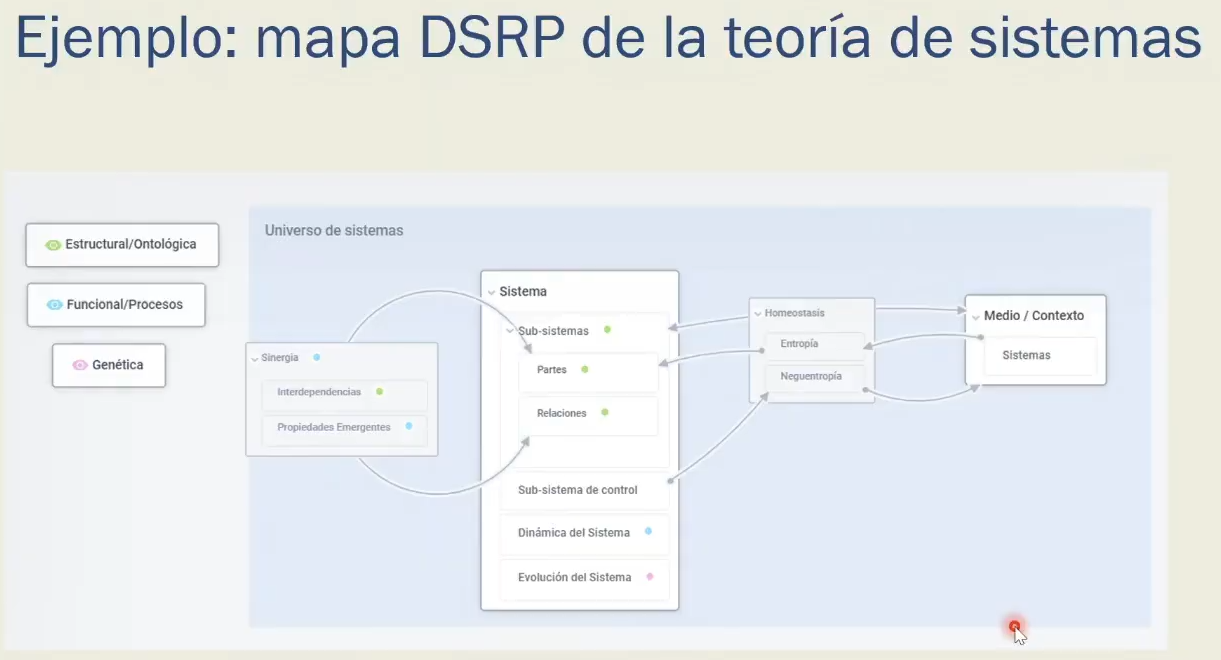
Task: Click the pink dot beside Evolución del Sistema
Action: (x=650, y=576)
